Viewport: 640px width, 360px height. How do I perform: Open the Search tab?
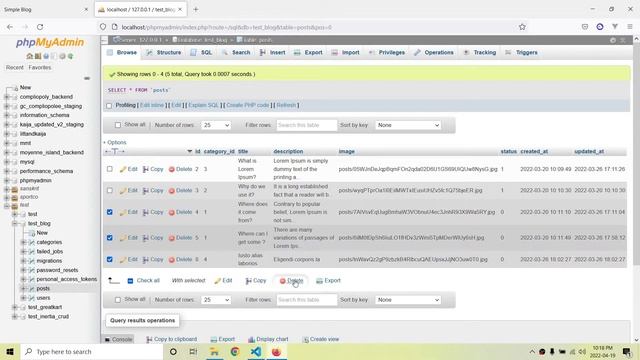(x=236, y=53)
